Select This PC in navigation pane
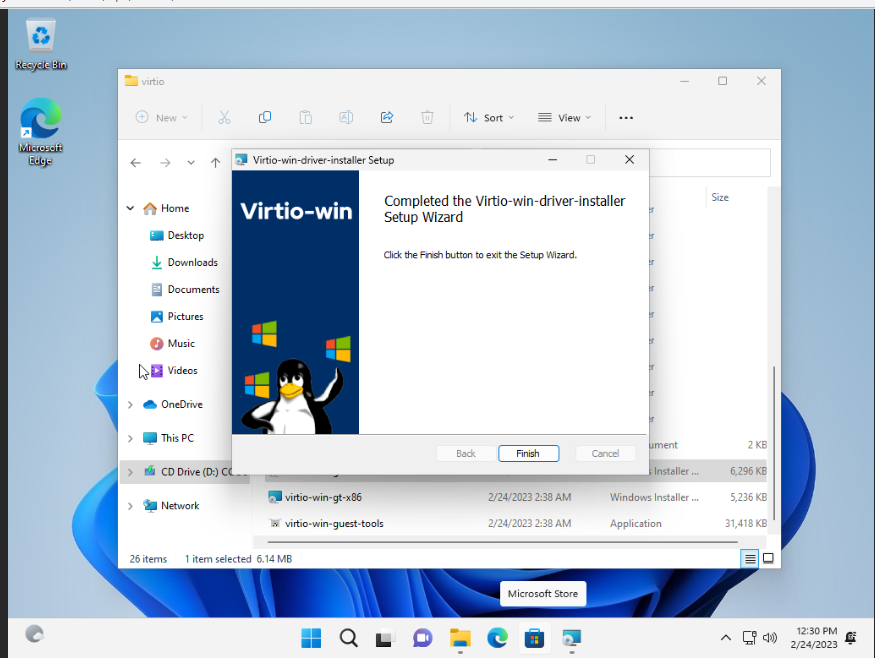 point(168,439)
